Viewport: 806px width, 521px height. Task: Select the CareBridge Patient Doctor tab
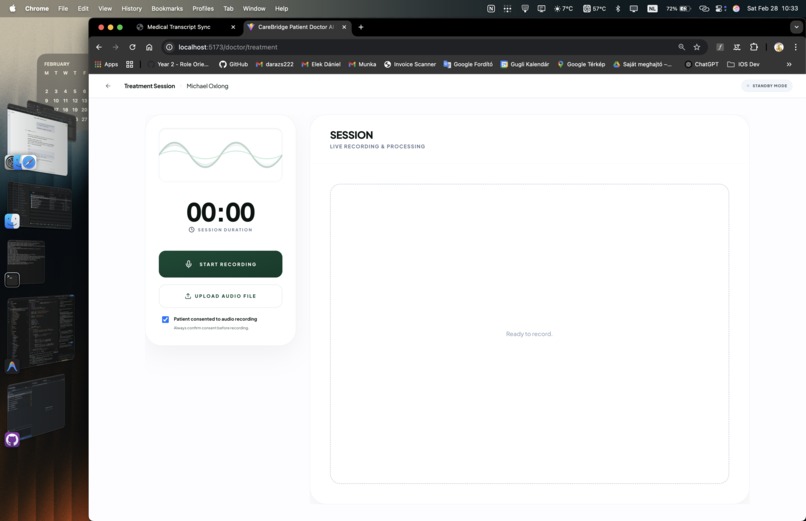tap(296, 27)
